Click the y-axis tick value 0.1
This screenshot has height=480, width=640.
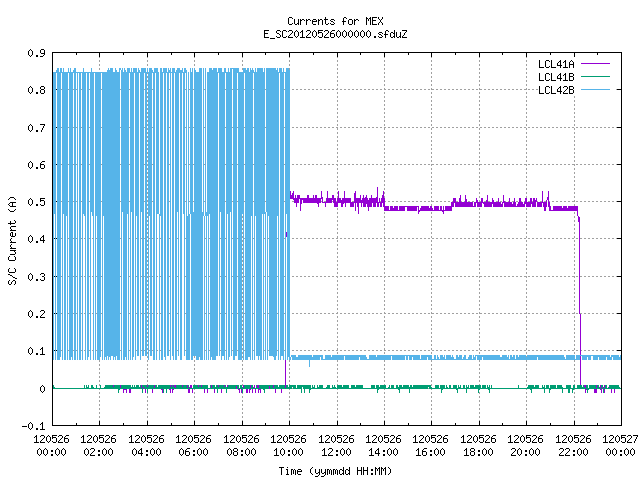tap(36, 351)
